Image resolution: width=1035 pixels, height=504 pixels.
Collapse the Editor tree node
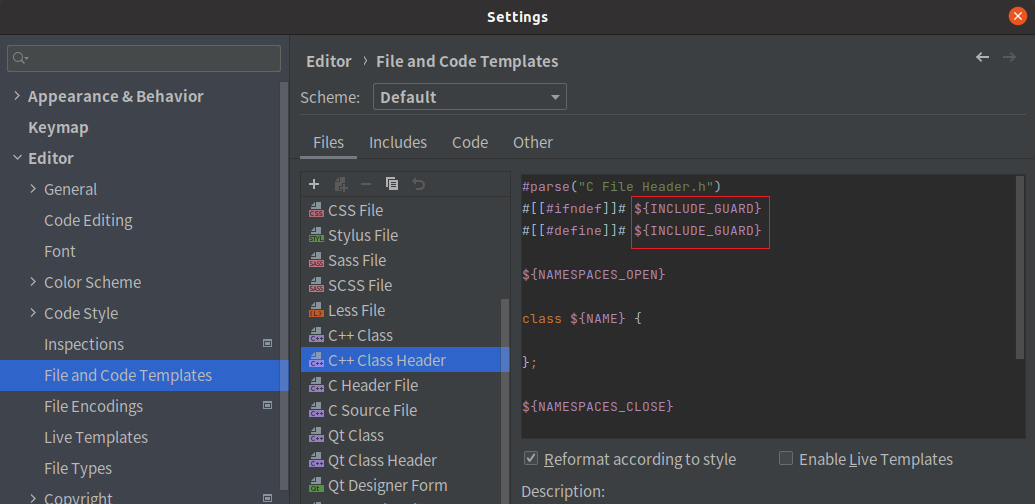click(x=17, y=158)
